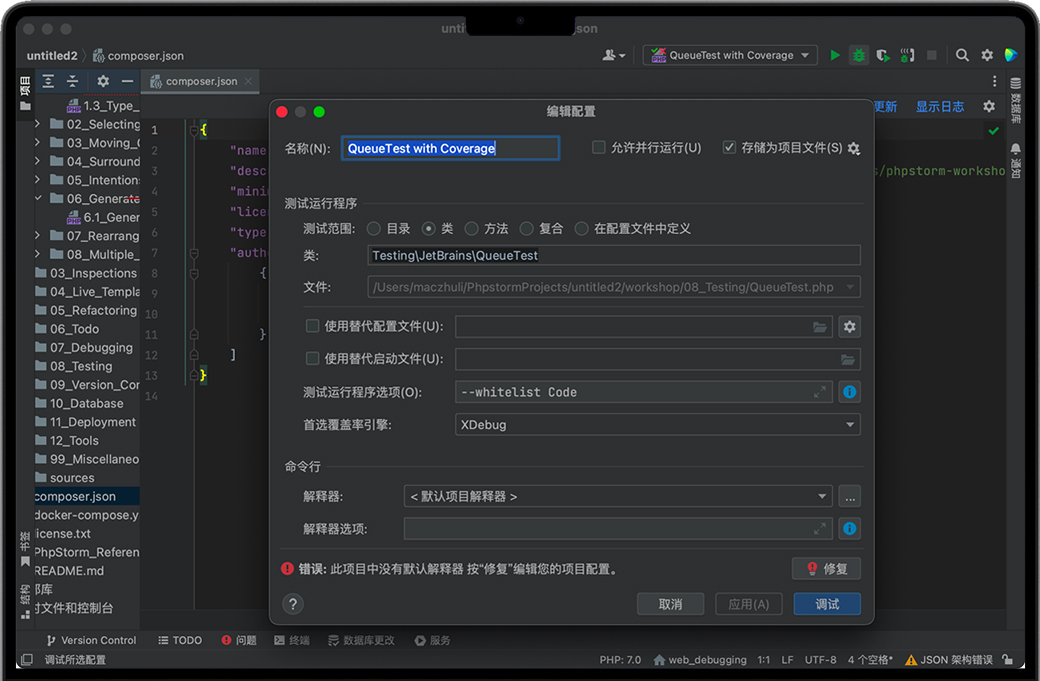Open the 解释器 default interpreter dropdown
The width and height of the screenshot is (1040, 681).
617,496
